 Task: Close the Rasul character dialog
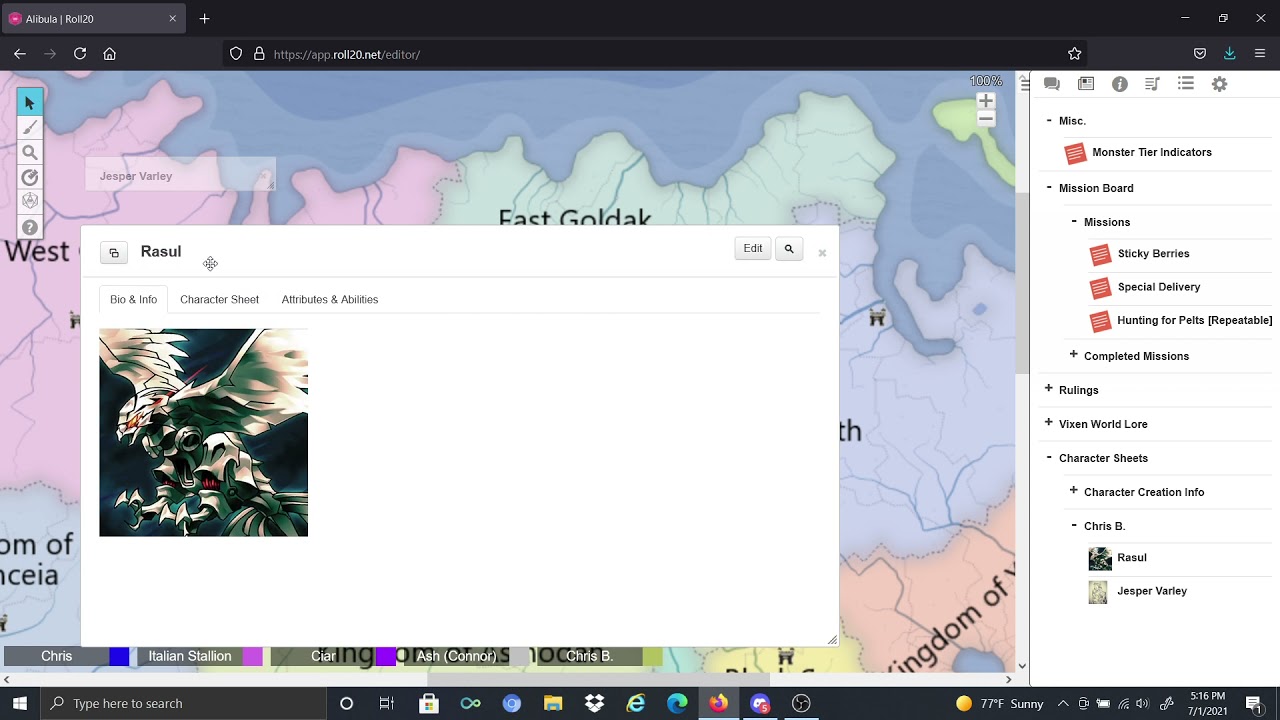822,253
